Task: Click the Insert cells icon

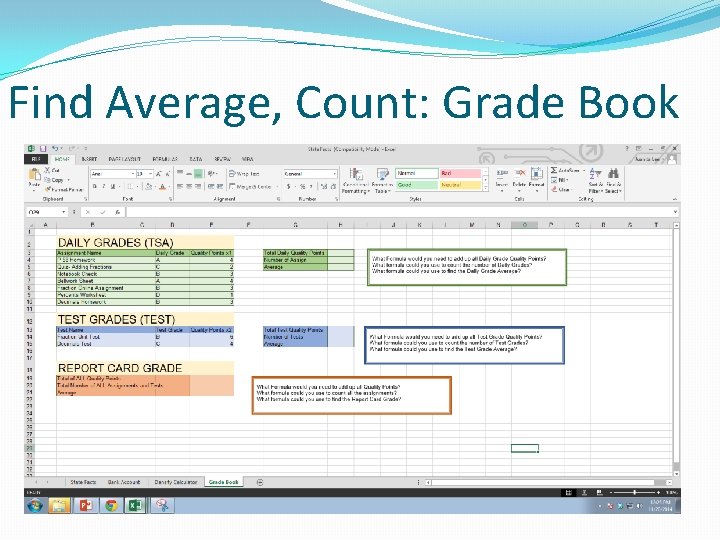Action: click(502, 174)
